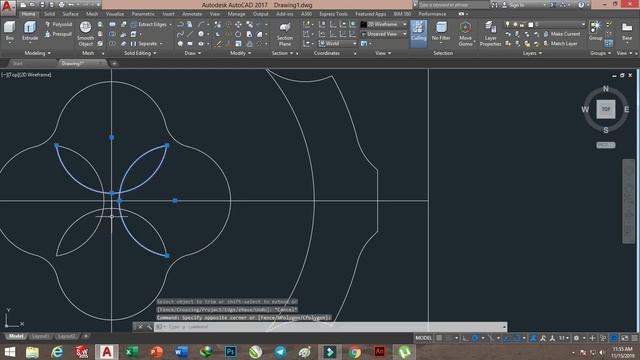640x360 pixels.
Task: Select the Box solid tool
Action: [9, 31]
